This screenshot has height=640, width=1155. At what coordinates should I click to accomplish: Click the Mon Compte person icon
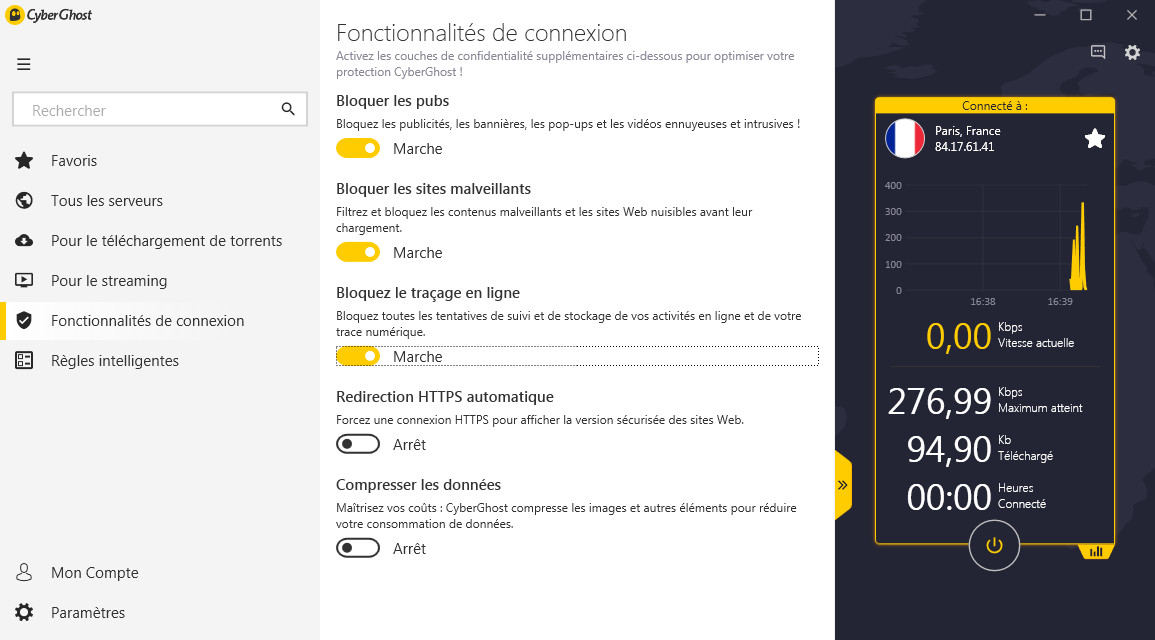coord(24,572)
